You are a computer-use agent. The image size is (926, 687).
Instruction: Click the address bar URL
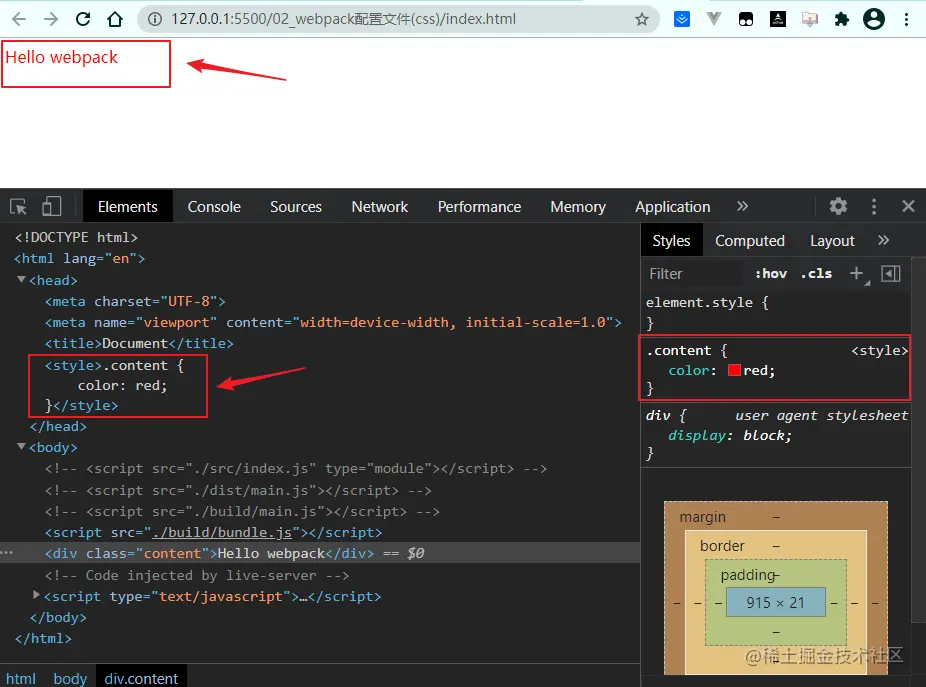[x=344, y=19]
